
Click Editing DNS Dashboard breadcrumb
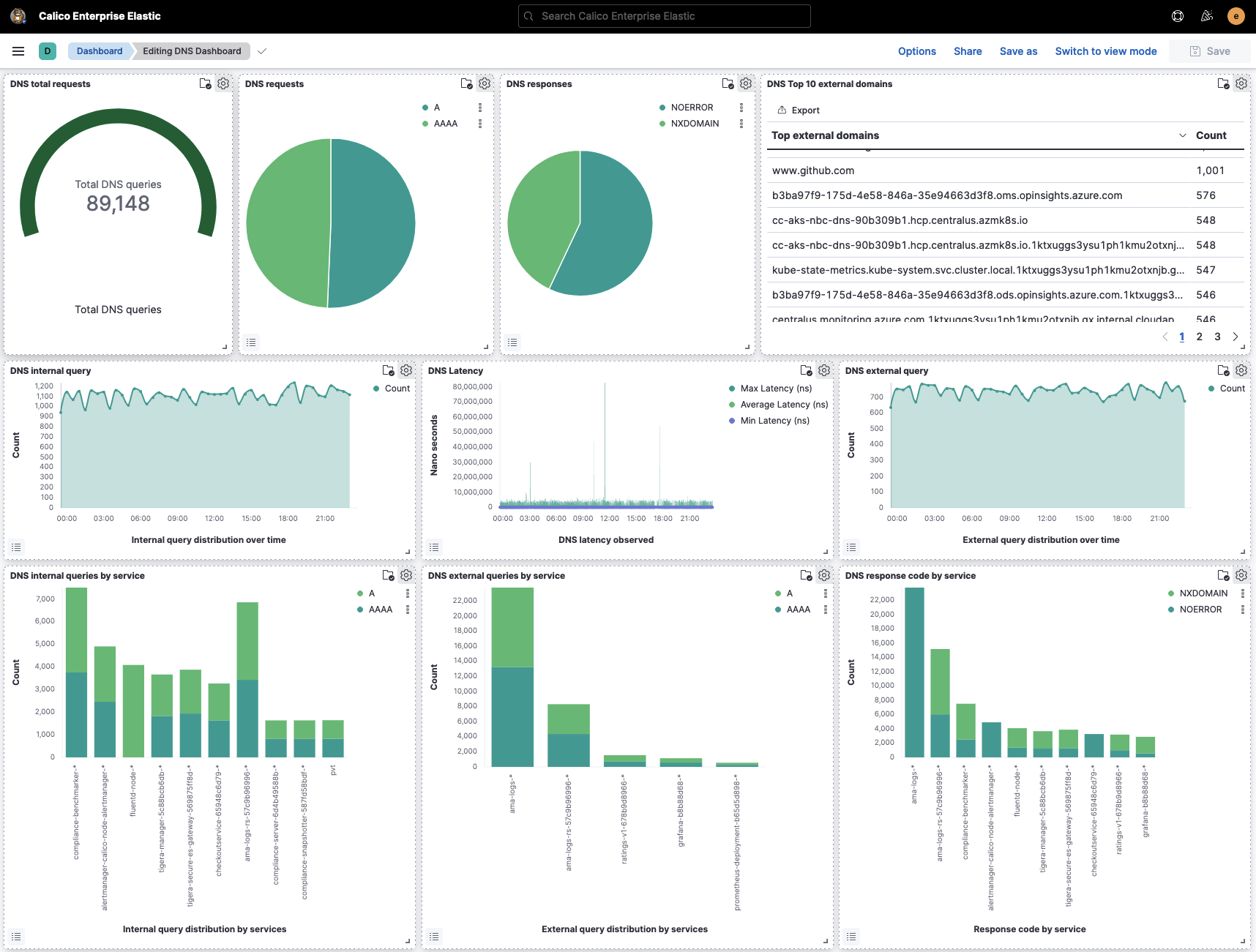pos(192,51)
